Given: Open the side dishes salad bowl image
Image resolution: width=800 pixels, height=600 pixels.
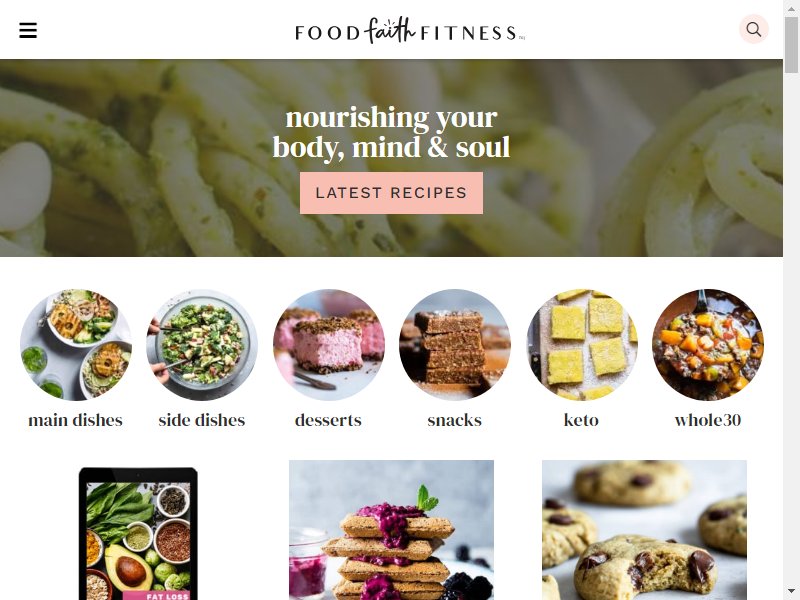Looking at the screenshot, I should point(202,345).
